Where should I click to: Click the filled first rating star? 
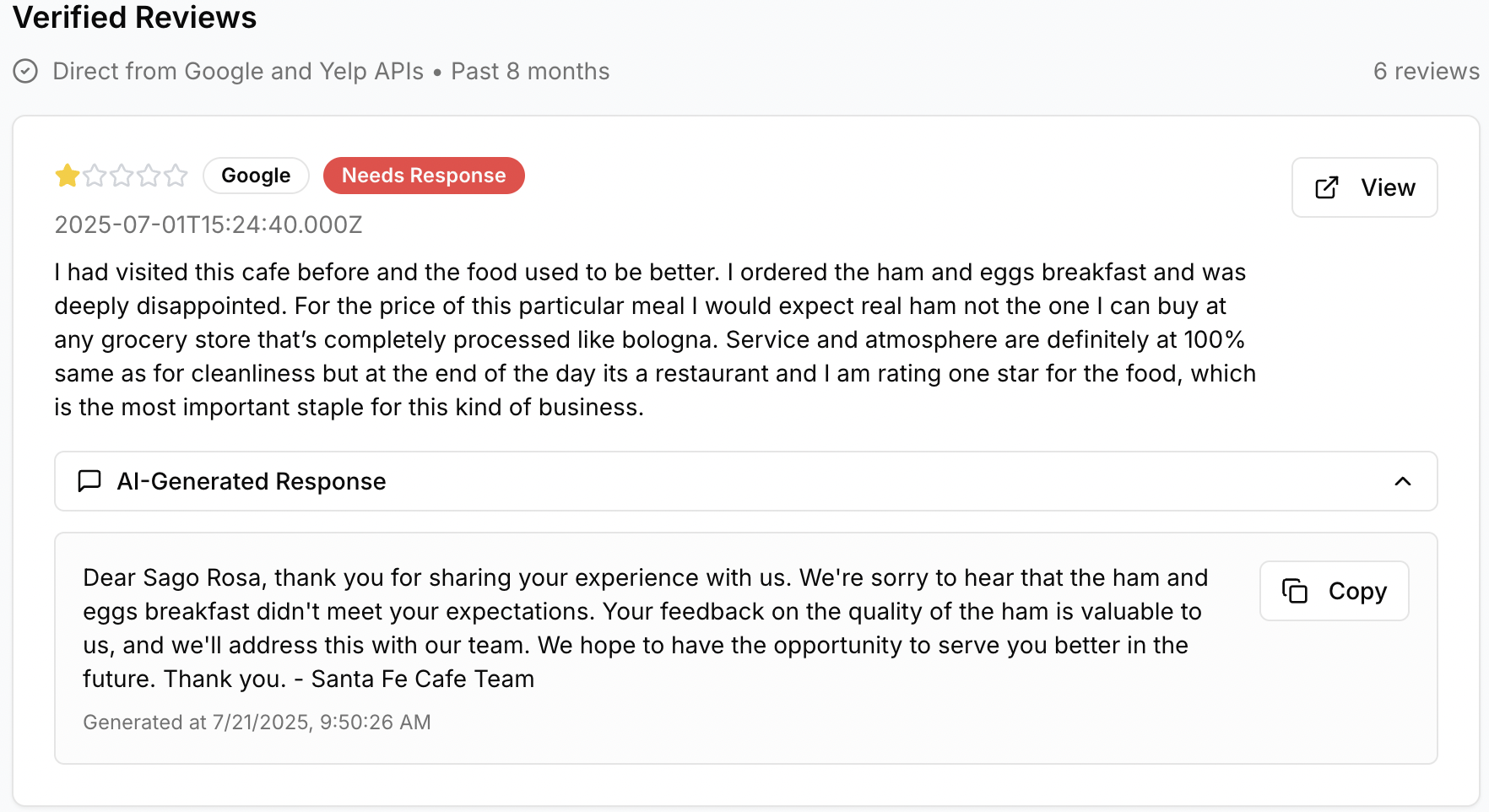(x=68, y=176)
